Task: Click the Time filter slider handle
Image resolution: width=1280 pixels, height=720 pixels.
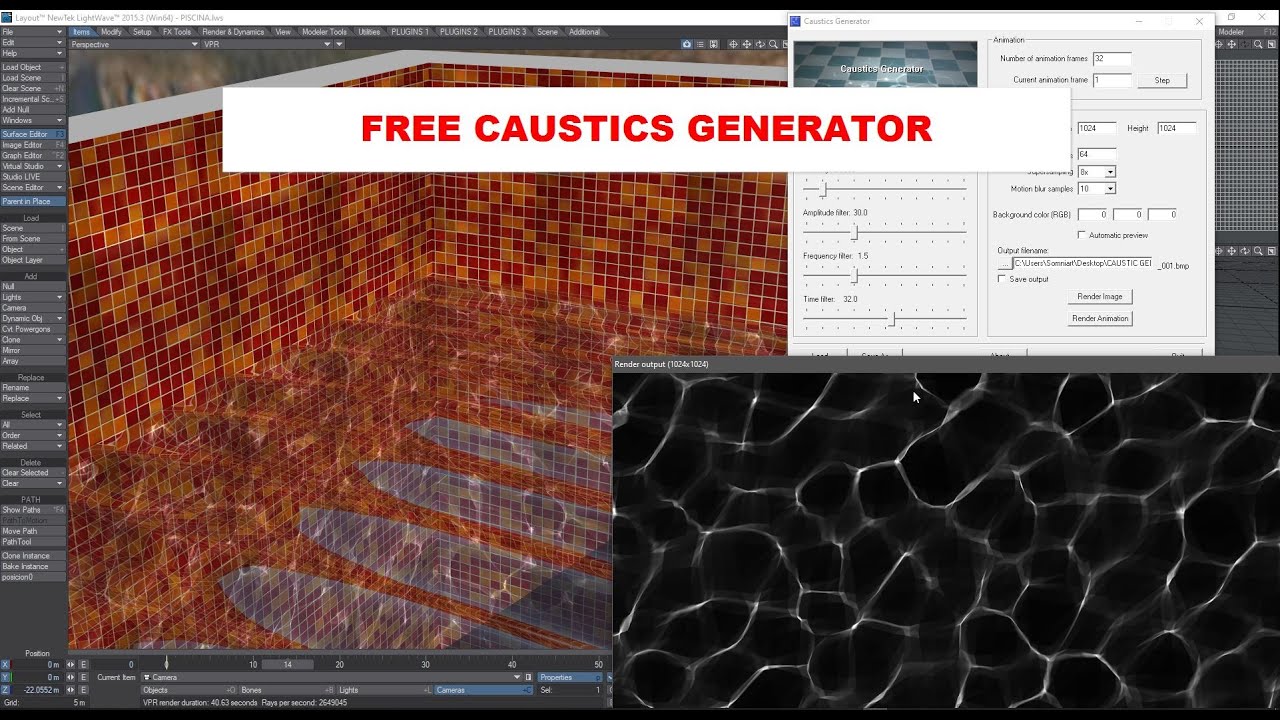Action: [x=893, y=319]
